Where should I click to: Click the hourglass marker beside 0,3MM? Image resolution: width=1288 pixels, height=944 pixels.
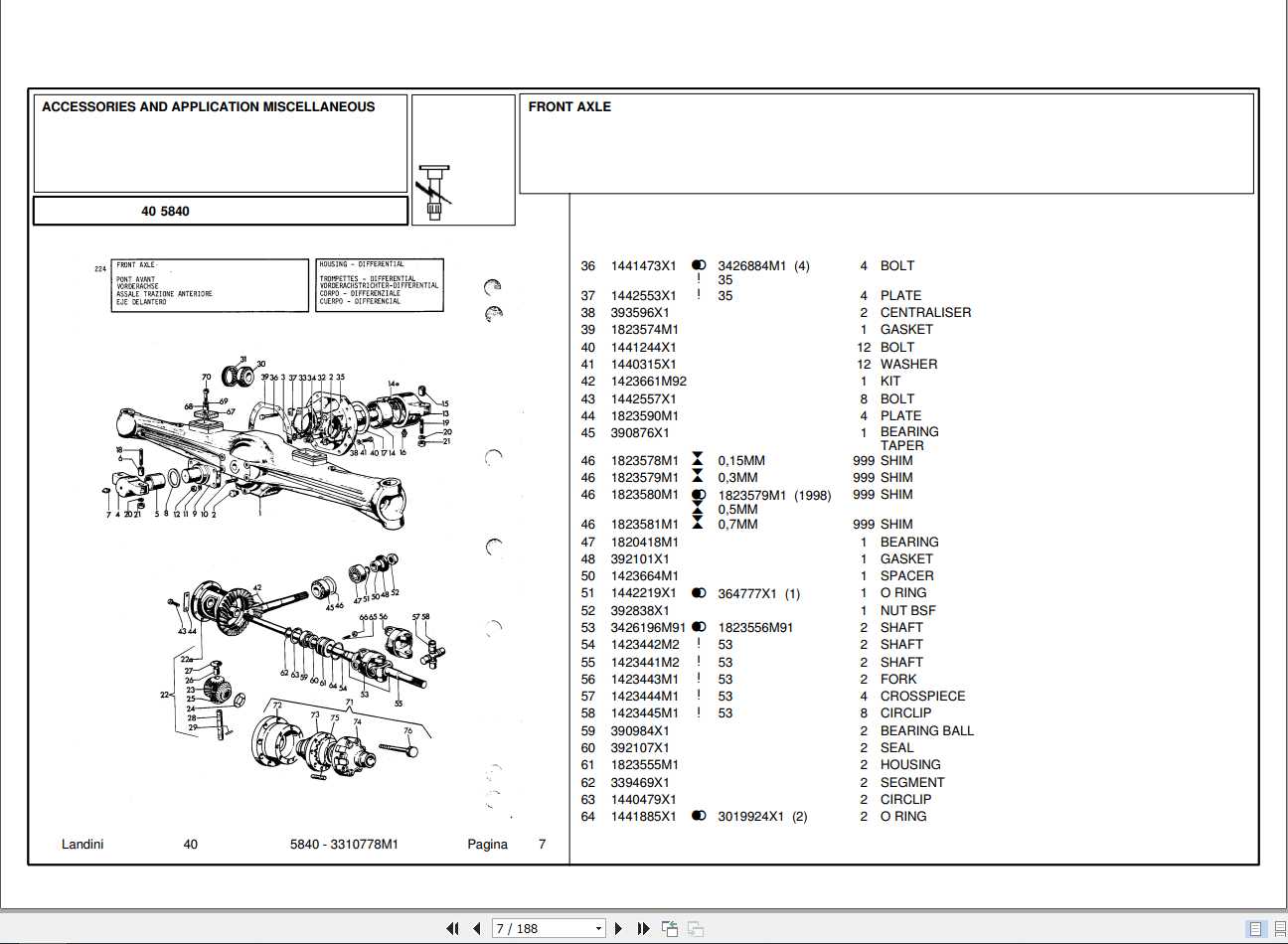[698, 477]
